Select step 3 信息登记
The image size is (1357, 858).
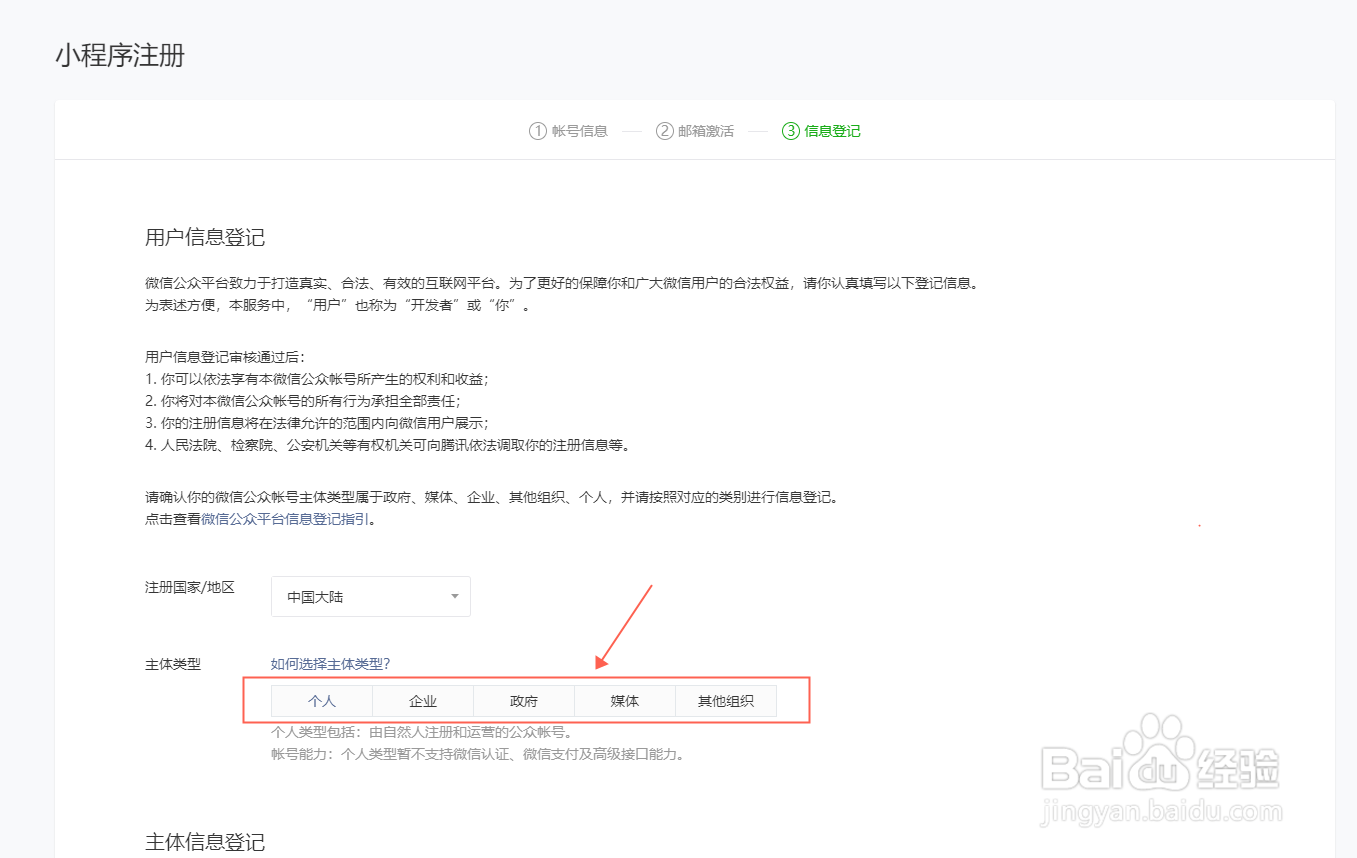pyautogui.click(x=821, y=131)
